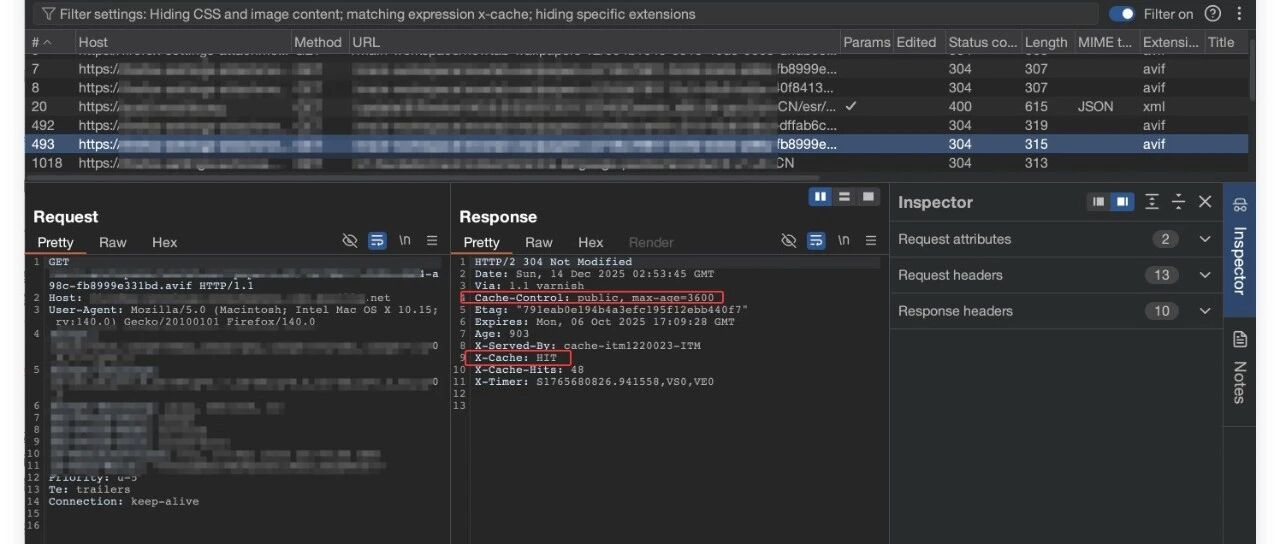Click the User-Agent request header line
This screenshot has width=1280, height=544.
(243, 316)
